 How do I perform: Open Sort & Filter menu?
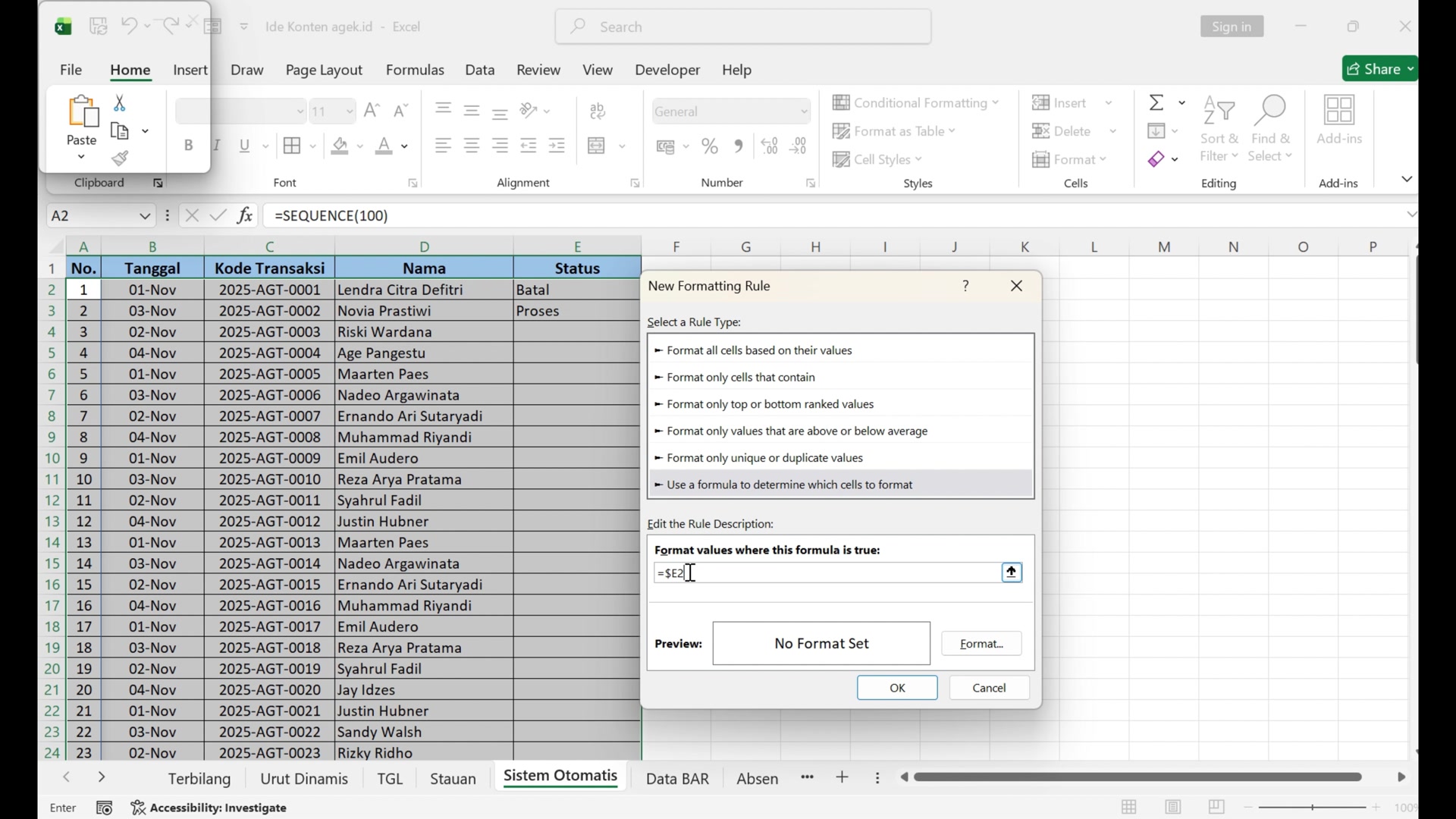(1219, 128)
